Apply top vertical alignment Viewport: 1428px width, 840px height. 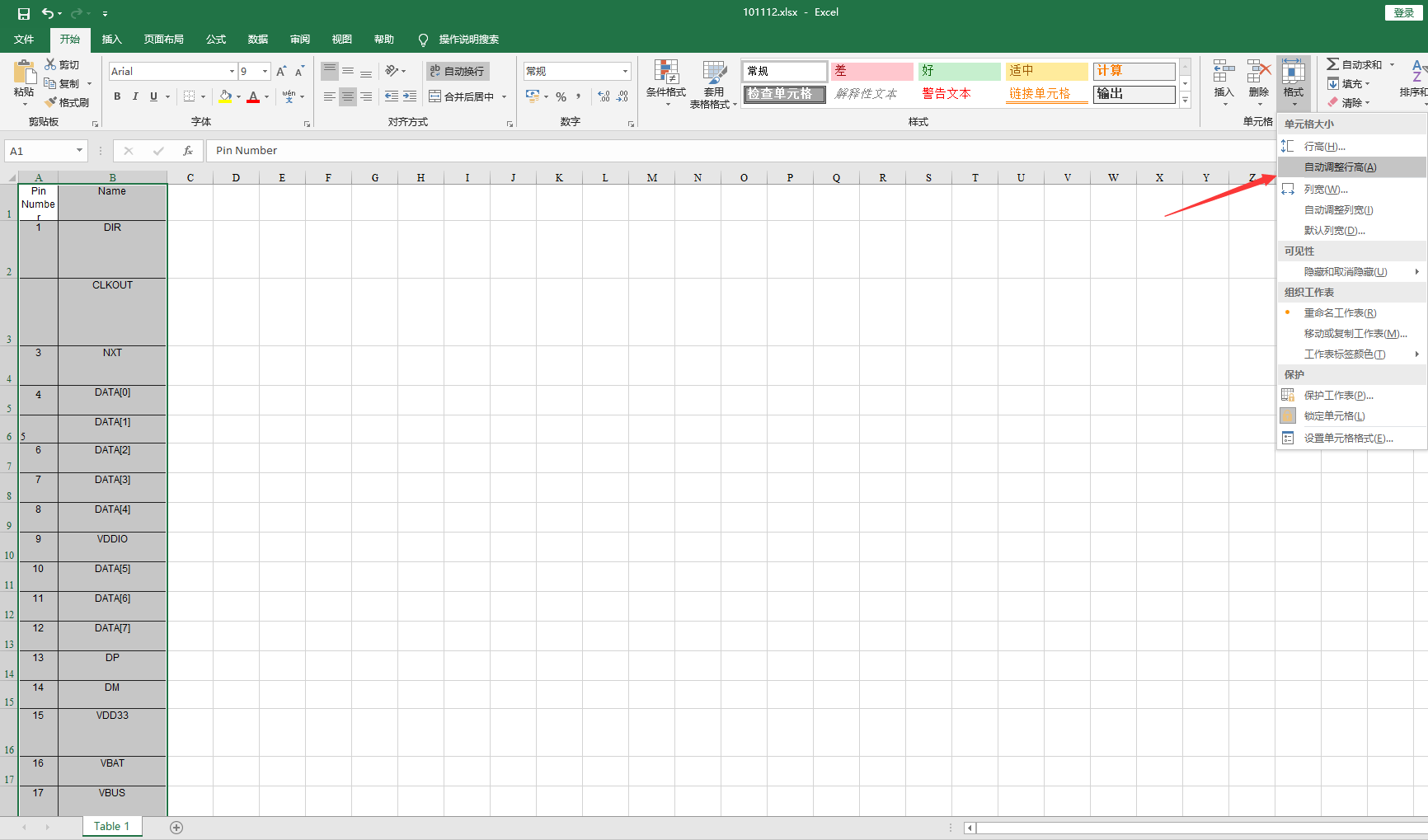(330, 71)
